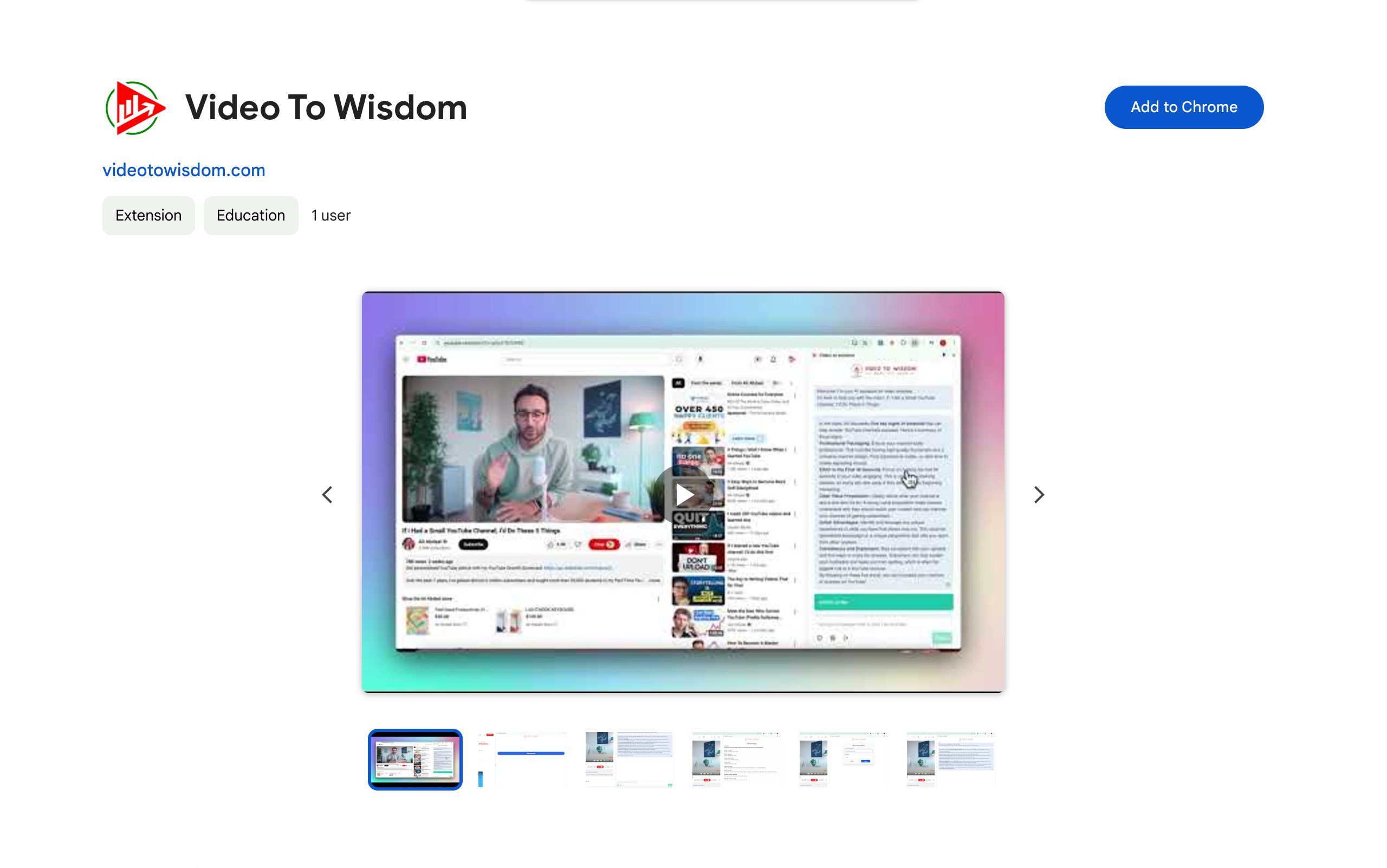This screenshot has height=868, width=1387.
Task: Open videotowisdom.com website link
Action: pyautogui.click(x=184, y=170)
